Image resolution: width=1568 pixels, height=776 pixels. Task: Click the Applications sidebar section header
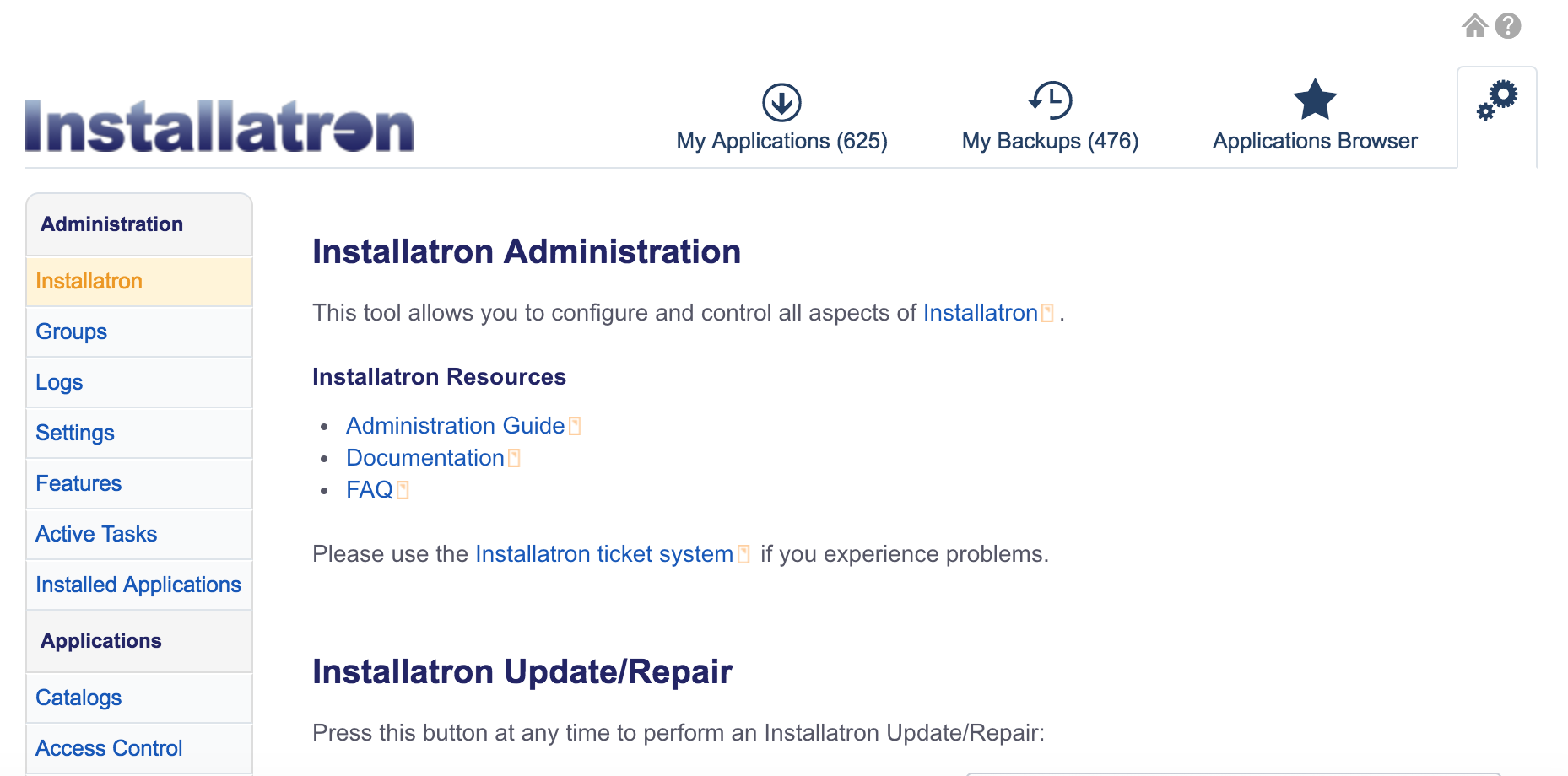(x=139, y=641)
